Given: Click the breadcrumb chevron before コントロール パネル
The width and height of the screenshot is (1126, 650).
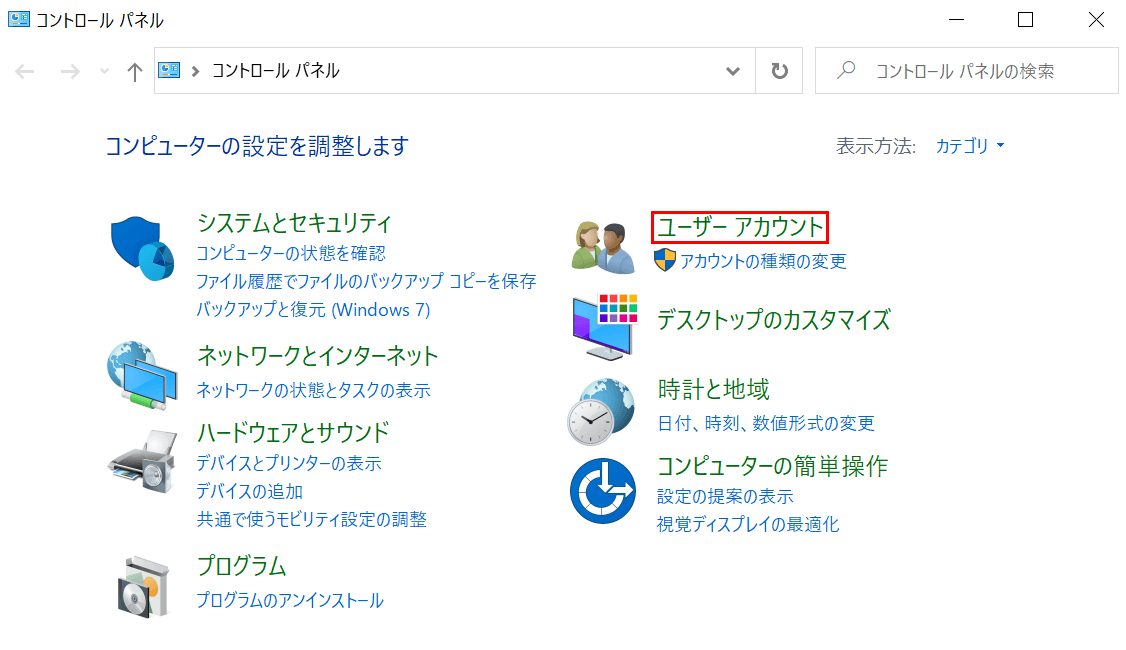Looking at the screenshot, I should point(195,71).
